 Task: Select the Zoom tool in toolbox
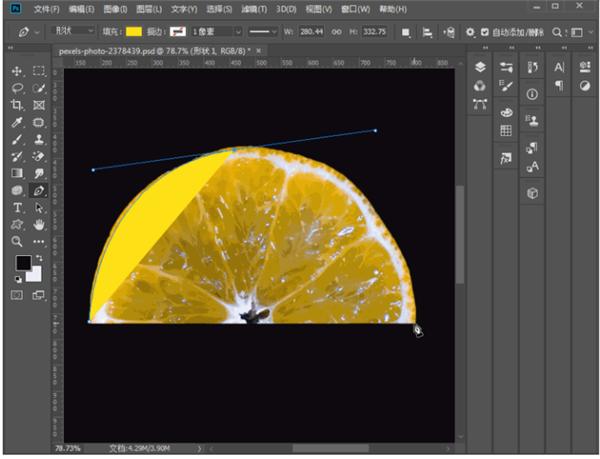[x=16, y=241]
